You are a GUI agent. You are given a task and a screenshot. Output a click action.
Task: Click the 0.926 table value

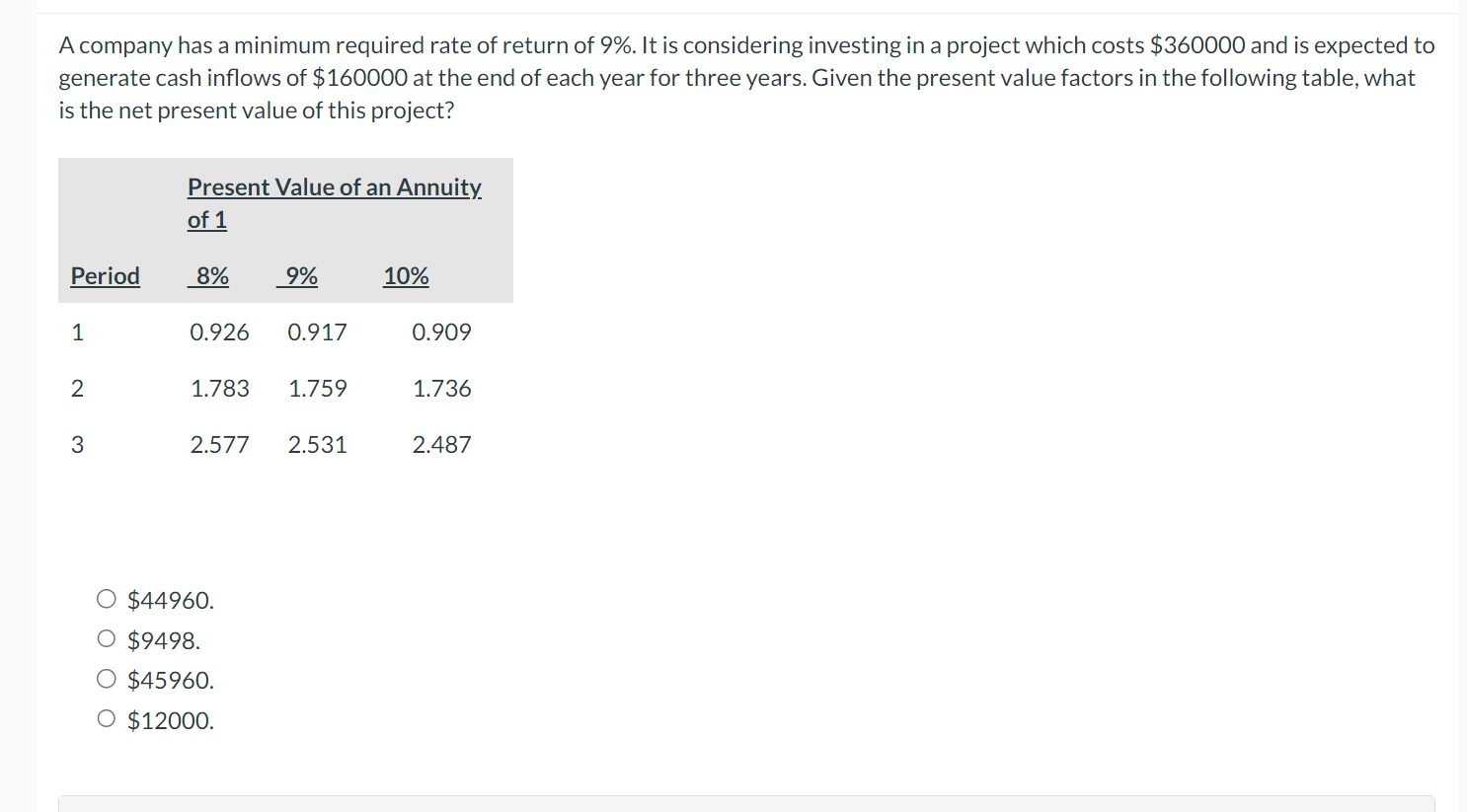[220, 332]
